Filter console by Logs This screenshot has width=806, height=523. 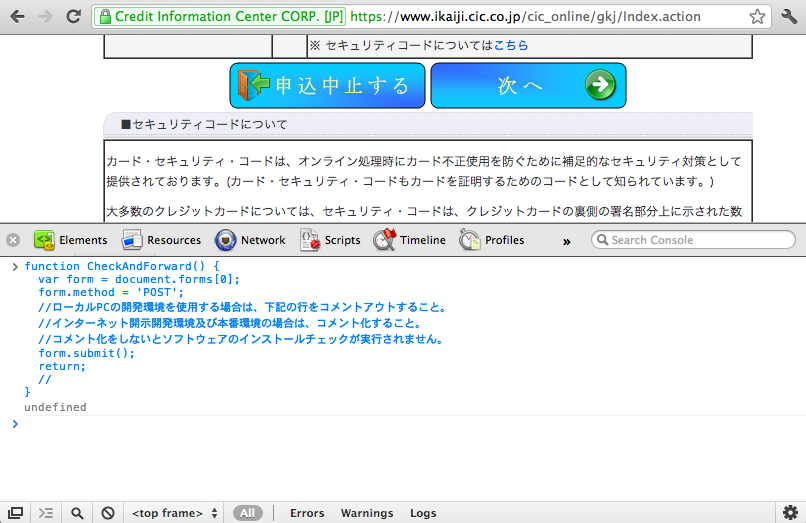[423, 513]
